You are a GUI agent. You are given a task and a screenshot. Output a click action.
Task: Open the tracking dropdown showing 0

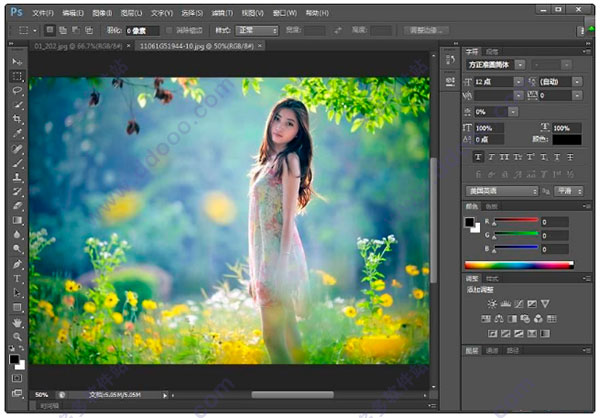tap(577, 95)
